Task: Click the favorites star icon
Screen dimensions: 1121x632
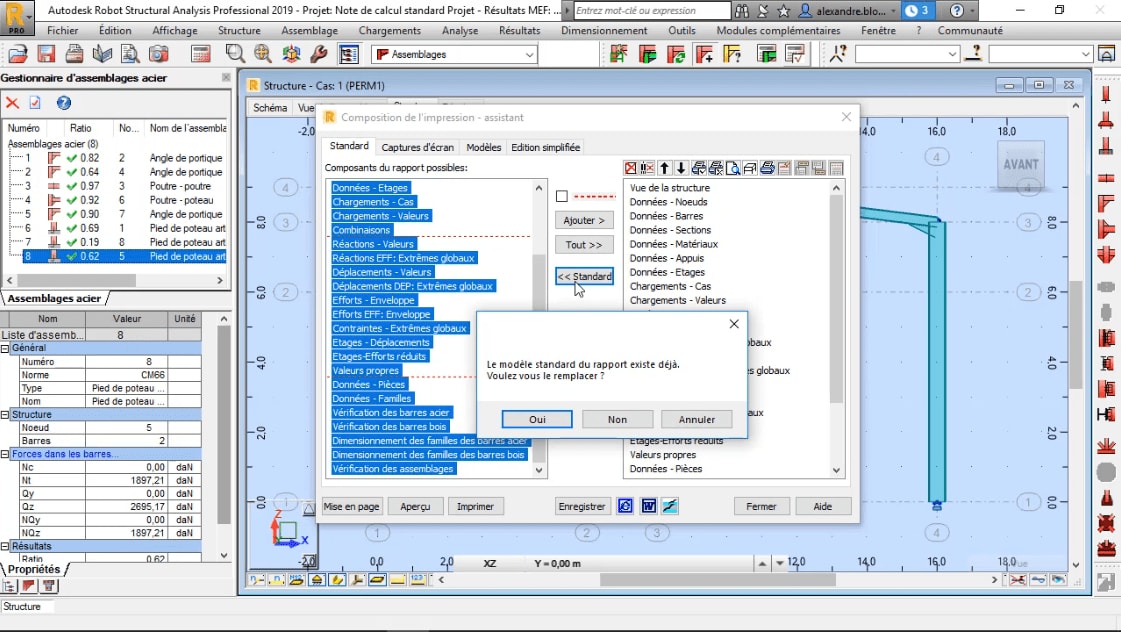Action: click(x=784, y=11)
